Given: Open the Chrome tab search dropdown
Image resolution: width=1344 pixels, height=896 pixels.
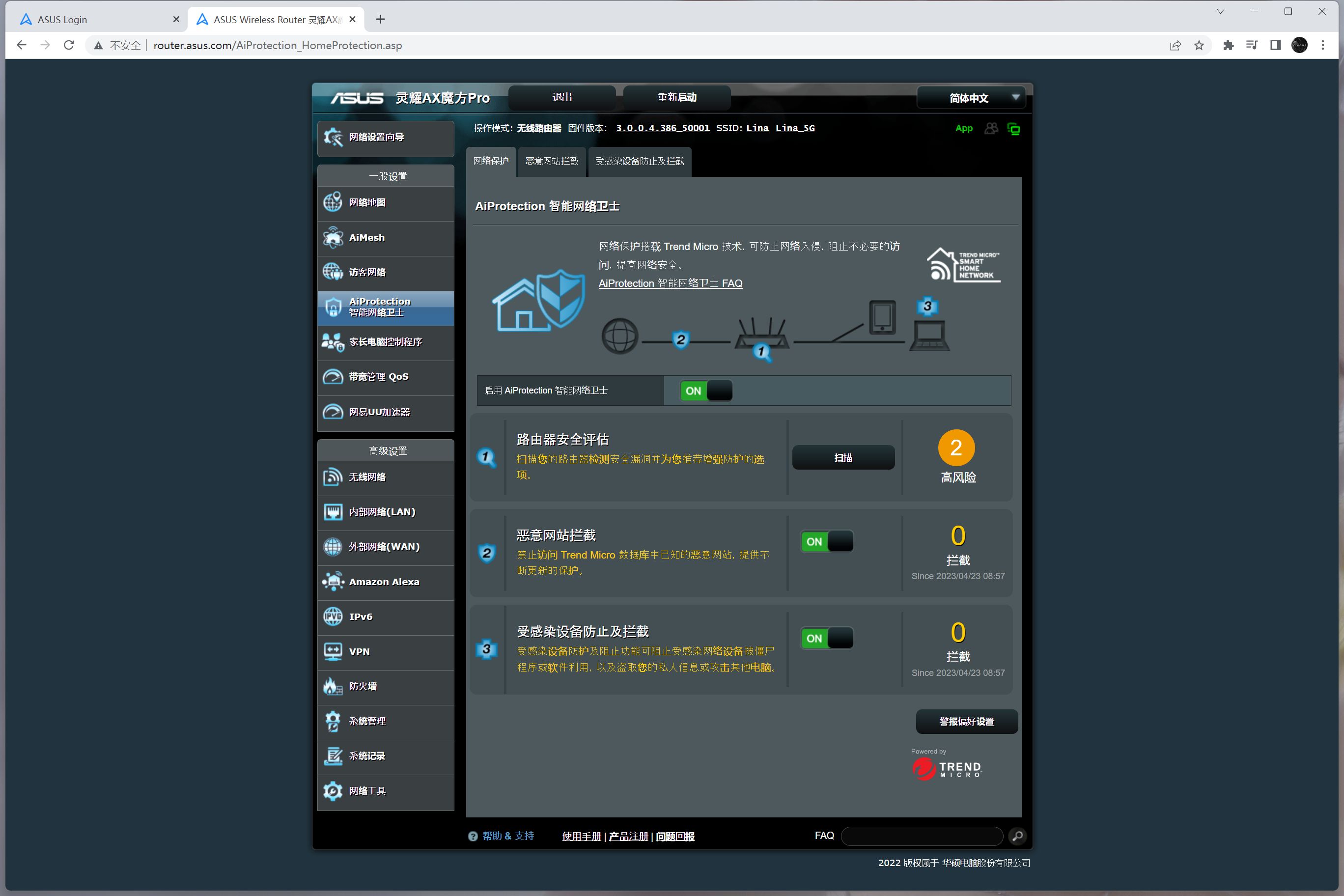Looking at the screenshot, I should tap(1221, 11).
